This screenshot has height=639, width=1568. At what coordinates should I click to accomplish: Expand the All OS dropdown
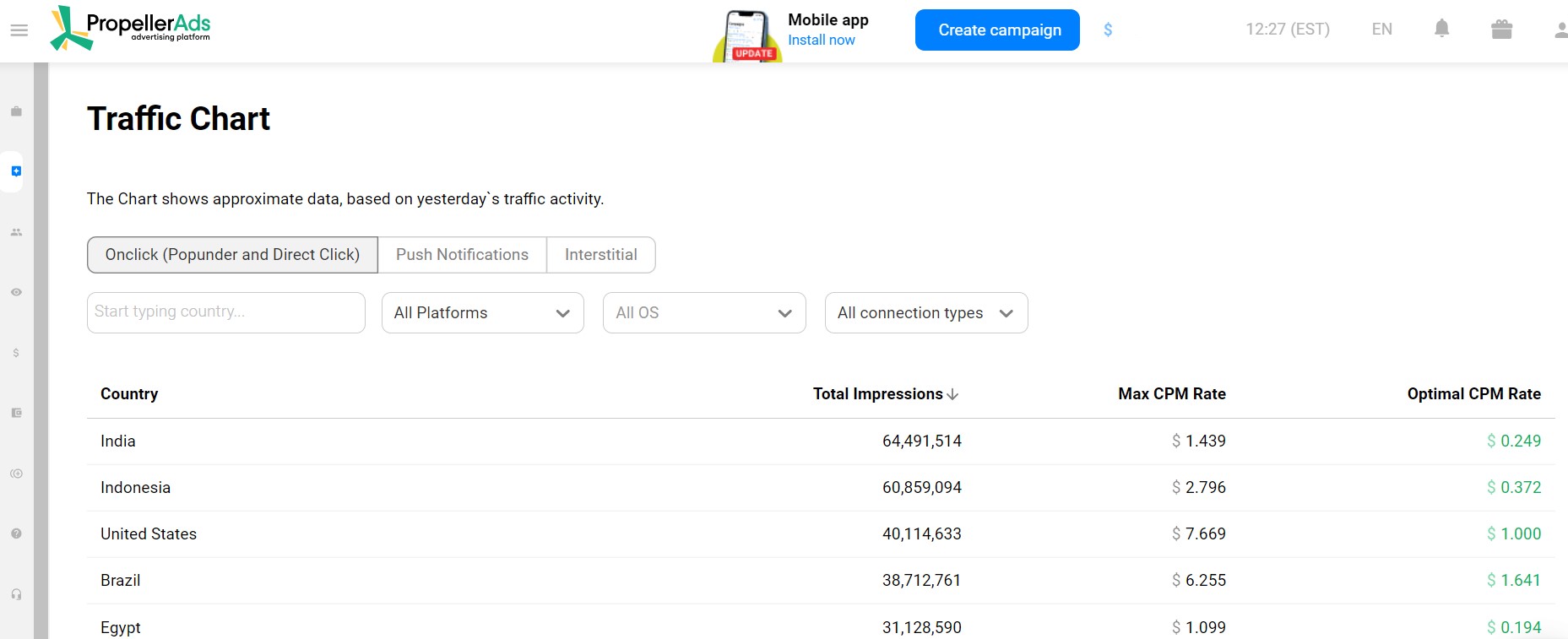point(704,313)
